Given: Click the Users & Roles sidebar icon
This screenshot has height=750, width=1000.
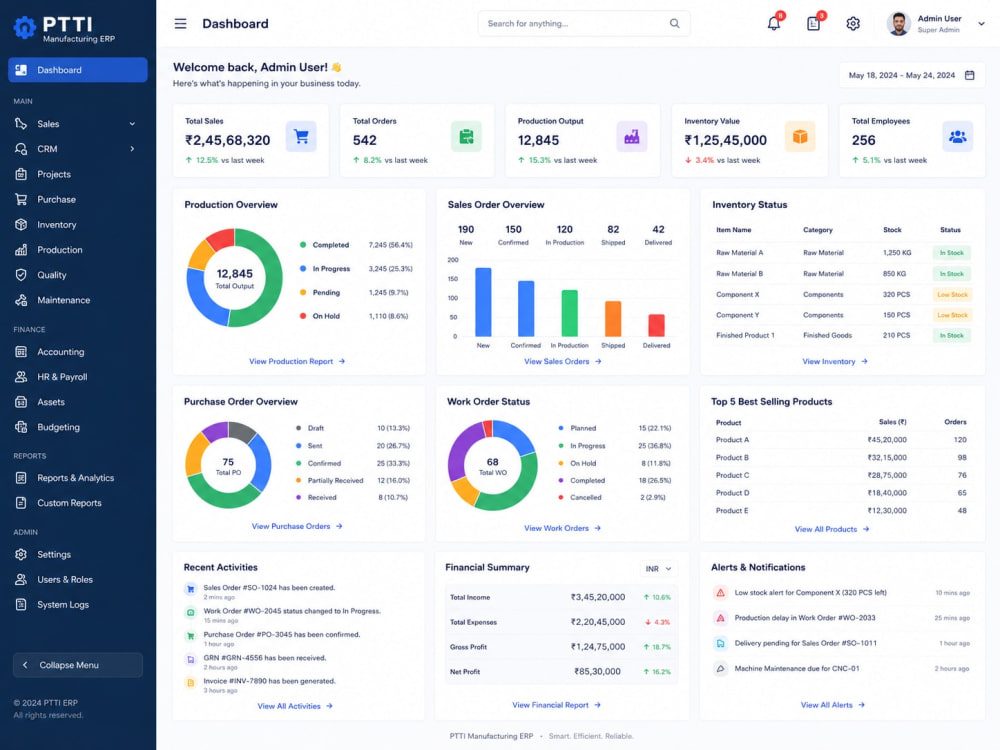Looking at the screenshot, I should pos(21,579).
